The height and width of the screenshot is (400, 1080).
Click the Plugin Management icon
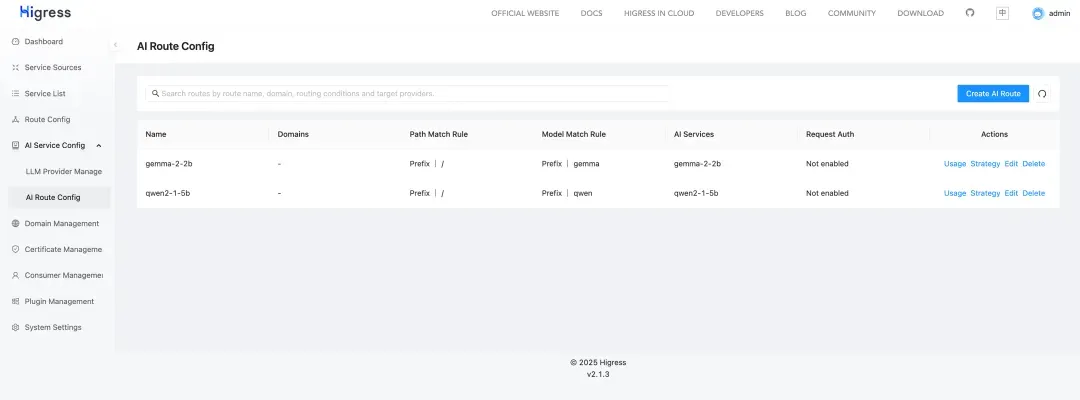pyautogui.click(x=15, y=302)
